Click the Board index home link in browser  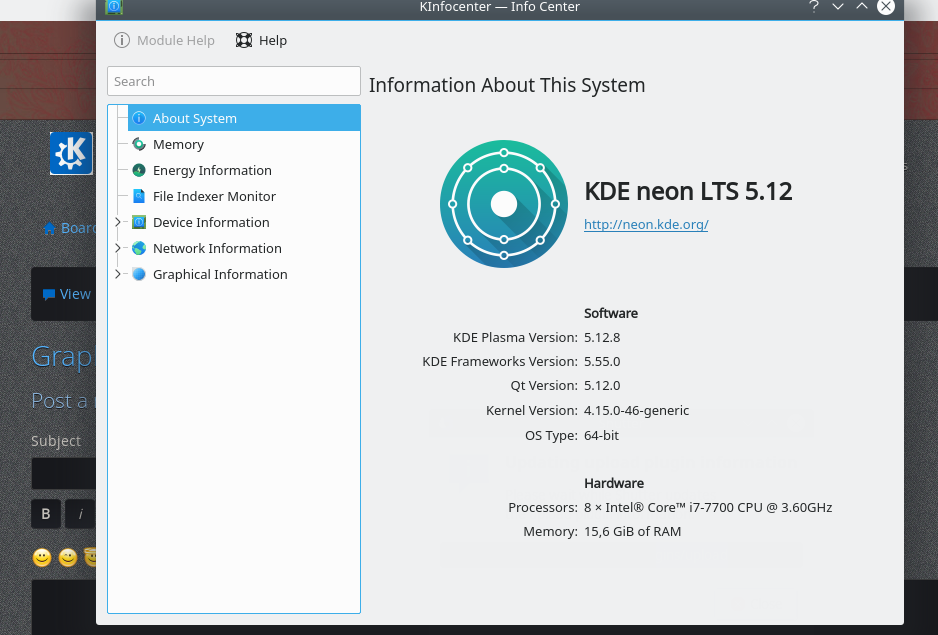coord(69,228)
